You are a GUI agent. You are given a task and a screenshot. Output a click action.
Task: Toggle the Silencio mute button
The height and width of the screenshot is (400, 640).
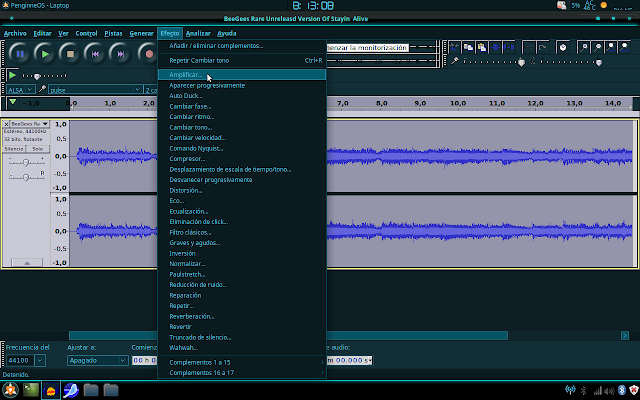click(x=14, y=149)
